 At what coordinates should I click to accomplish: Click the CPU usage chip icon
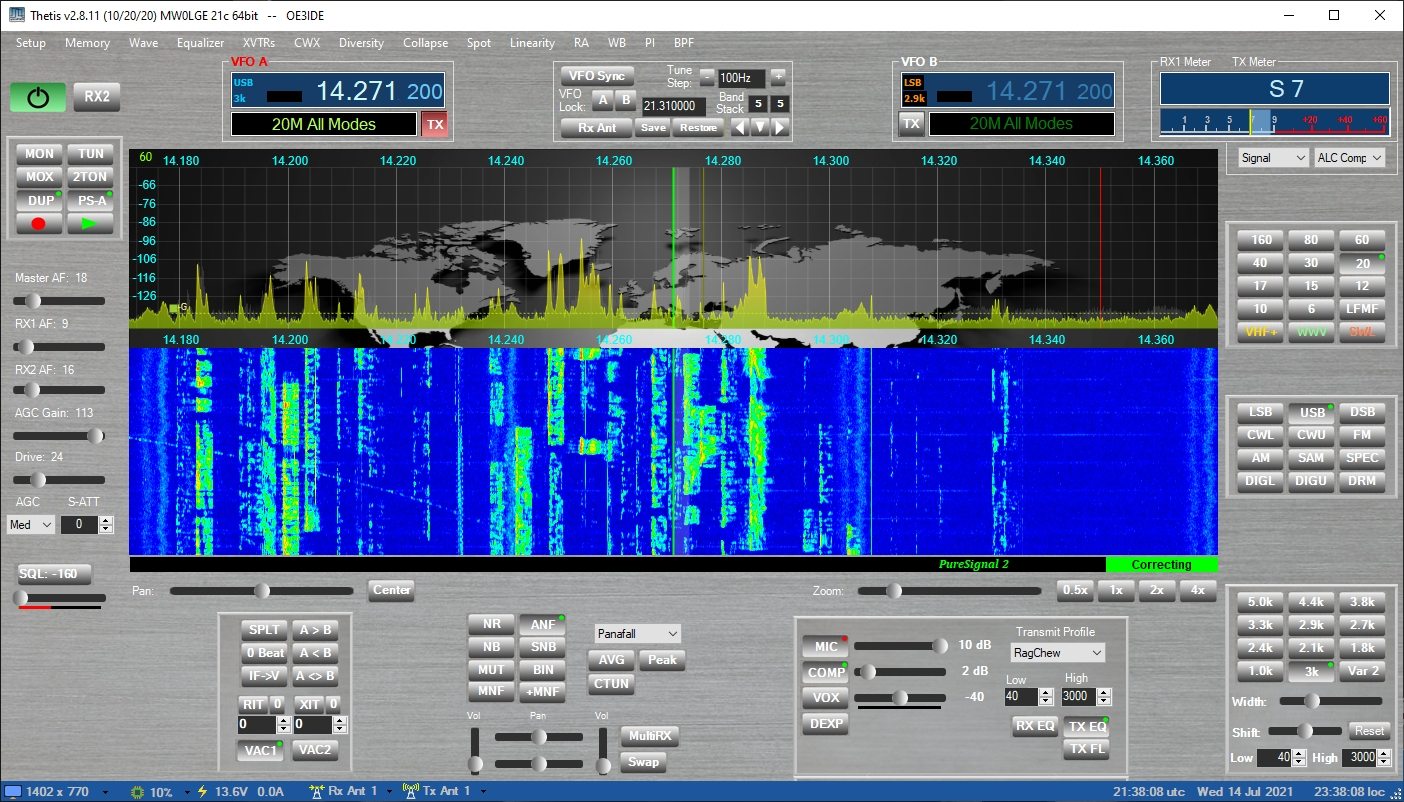pyautogui.click(x=137, y=791)
